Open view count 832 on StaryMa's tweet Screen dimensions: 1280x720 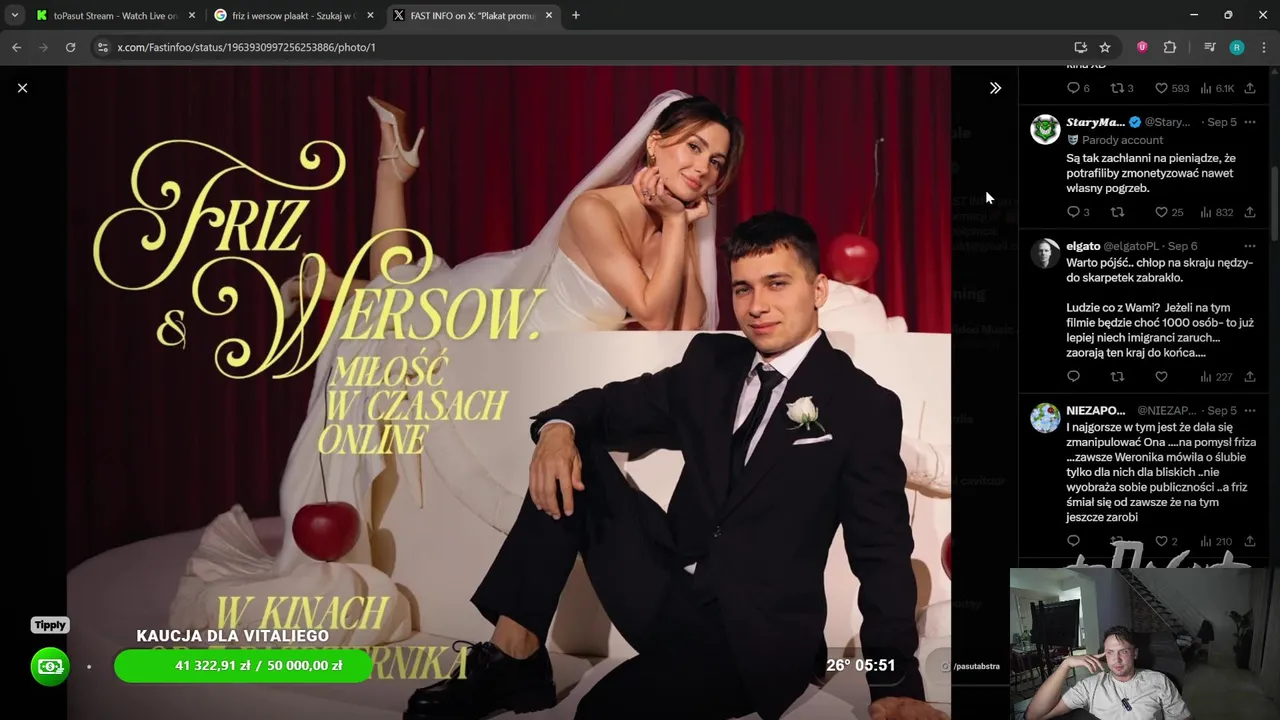click(1216, 212)
